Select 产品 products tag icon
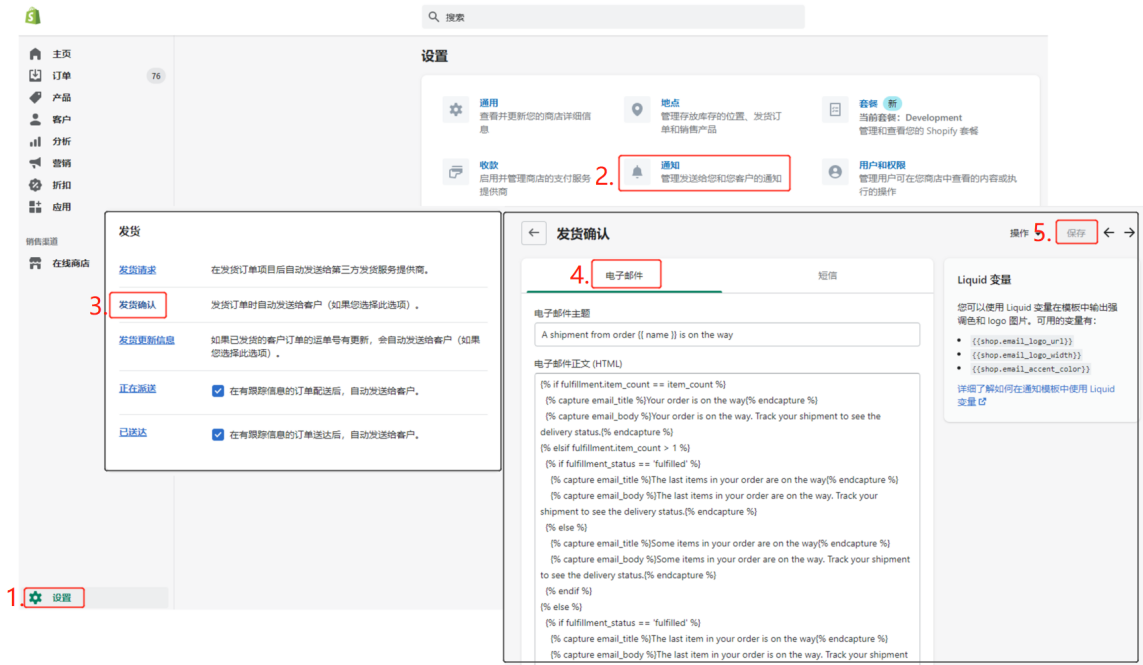 [x=35, y=97]
